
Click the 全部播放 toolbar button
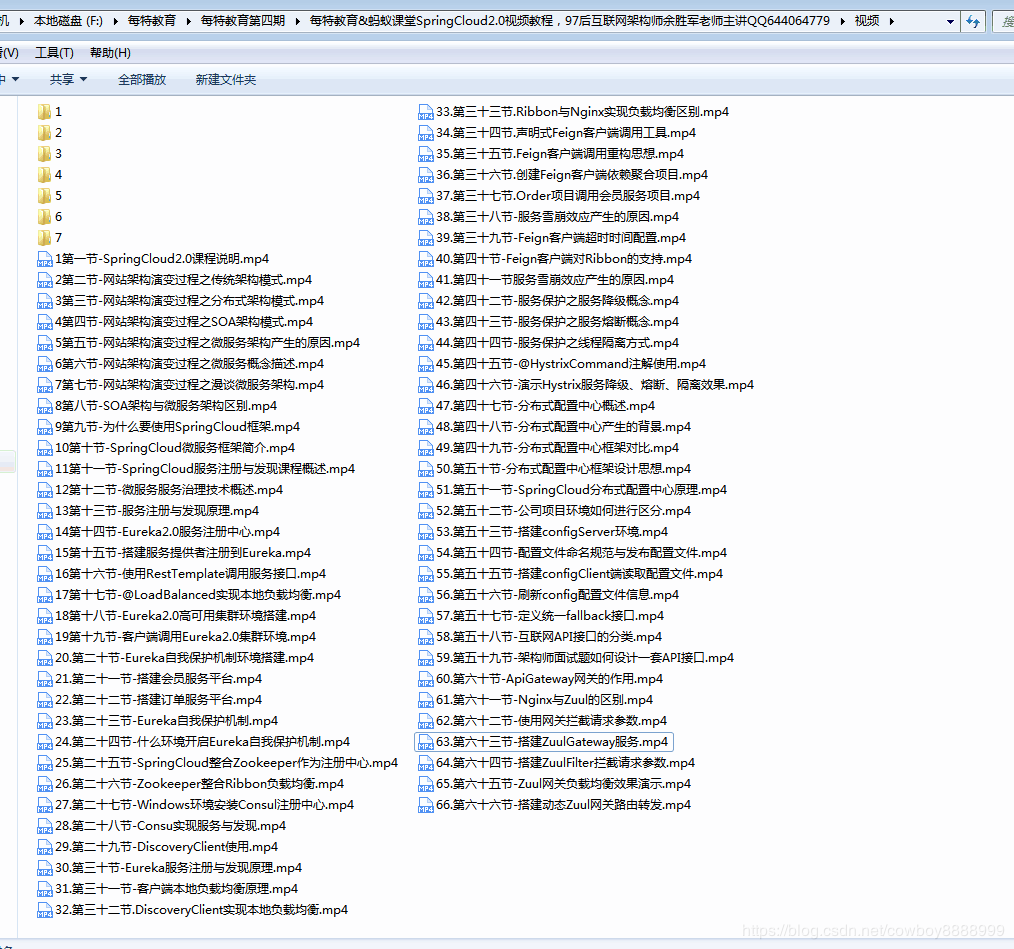tap(142, 80)
